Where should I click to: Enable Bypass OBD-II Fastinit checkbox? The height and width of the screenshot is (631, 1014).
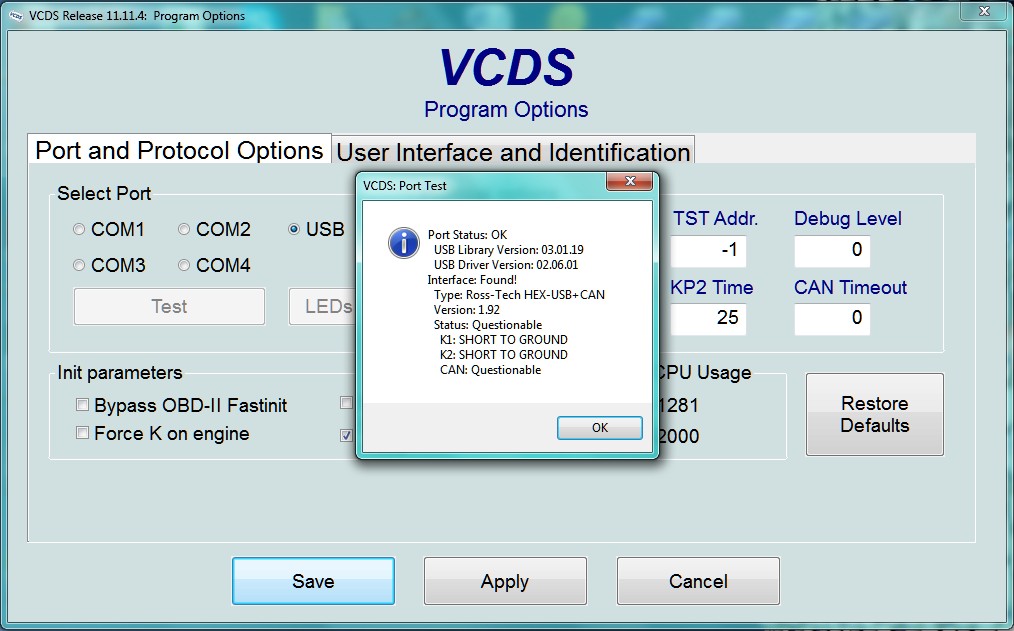tap(83, 406)
